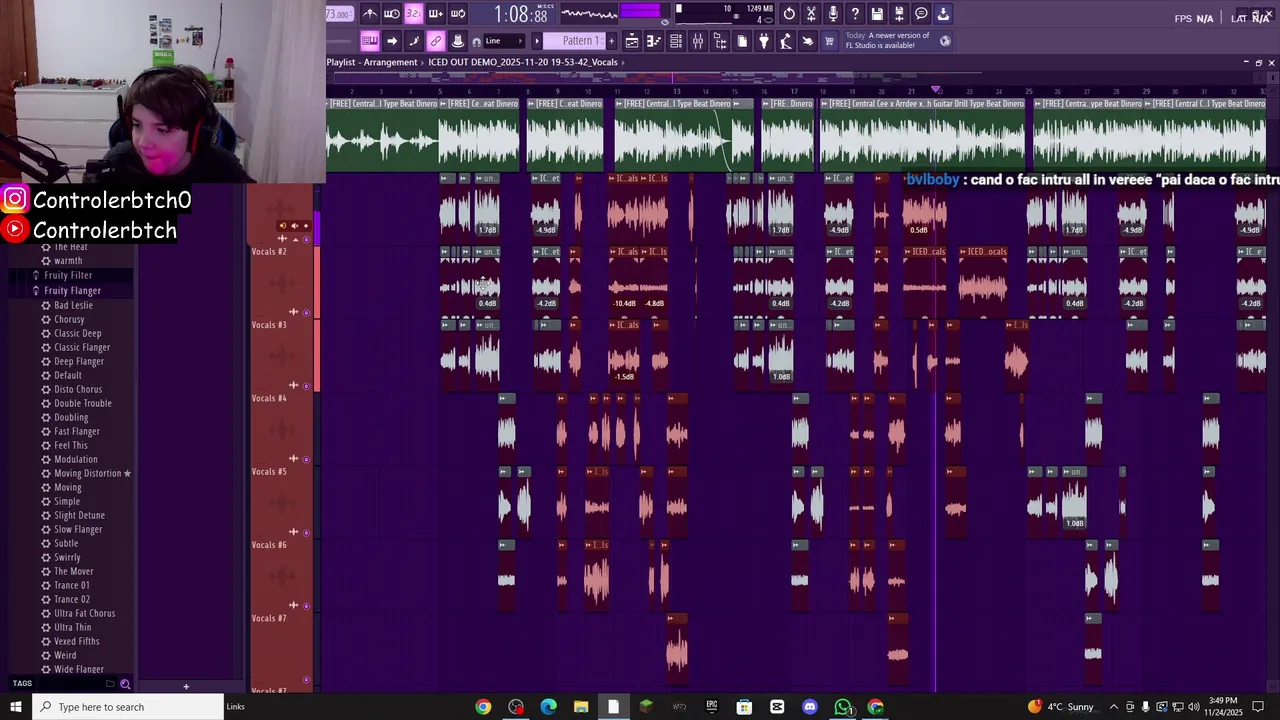Select the Bad Leslie flanger preset
The width and height of the screenshot is (1280, 720).
[x=73, y=305]
